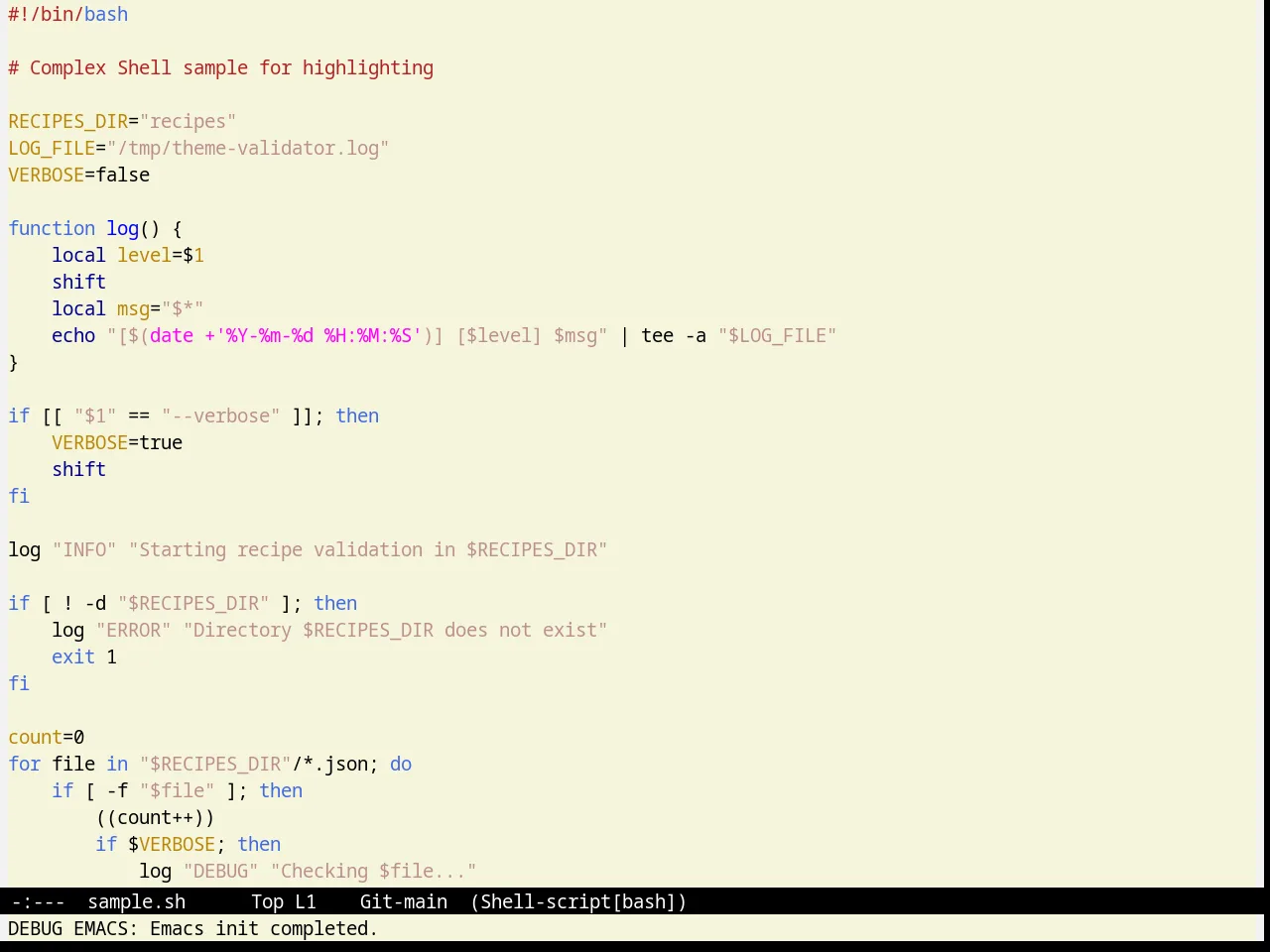The width and height of the screenshot is (1270, 952).
Task: Click 'tee -a' in the echo pipeline
Action: point(674,336)
